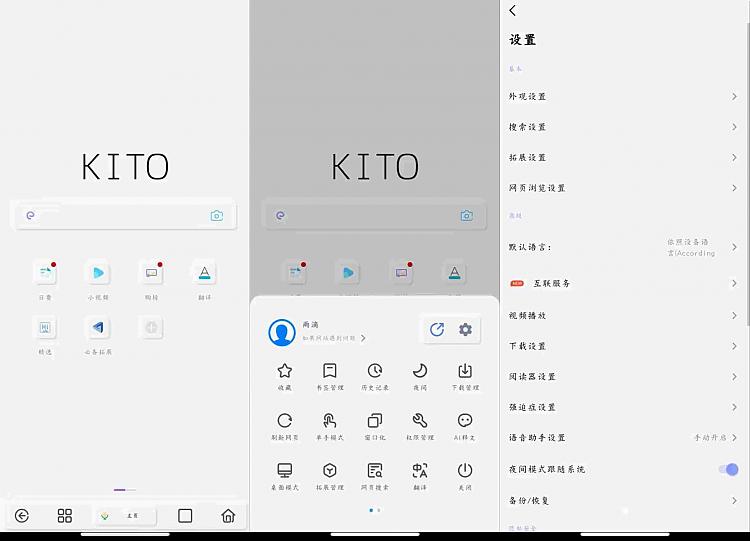Open 下载管理 download manager icon
Image resolution: width=750 pixels, height=541 pixels.
pyautogui.click(x=465, y=371)
